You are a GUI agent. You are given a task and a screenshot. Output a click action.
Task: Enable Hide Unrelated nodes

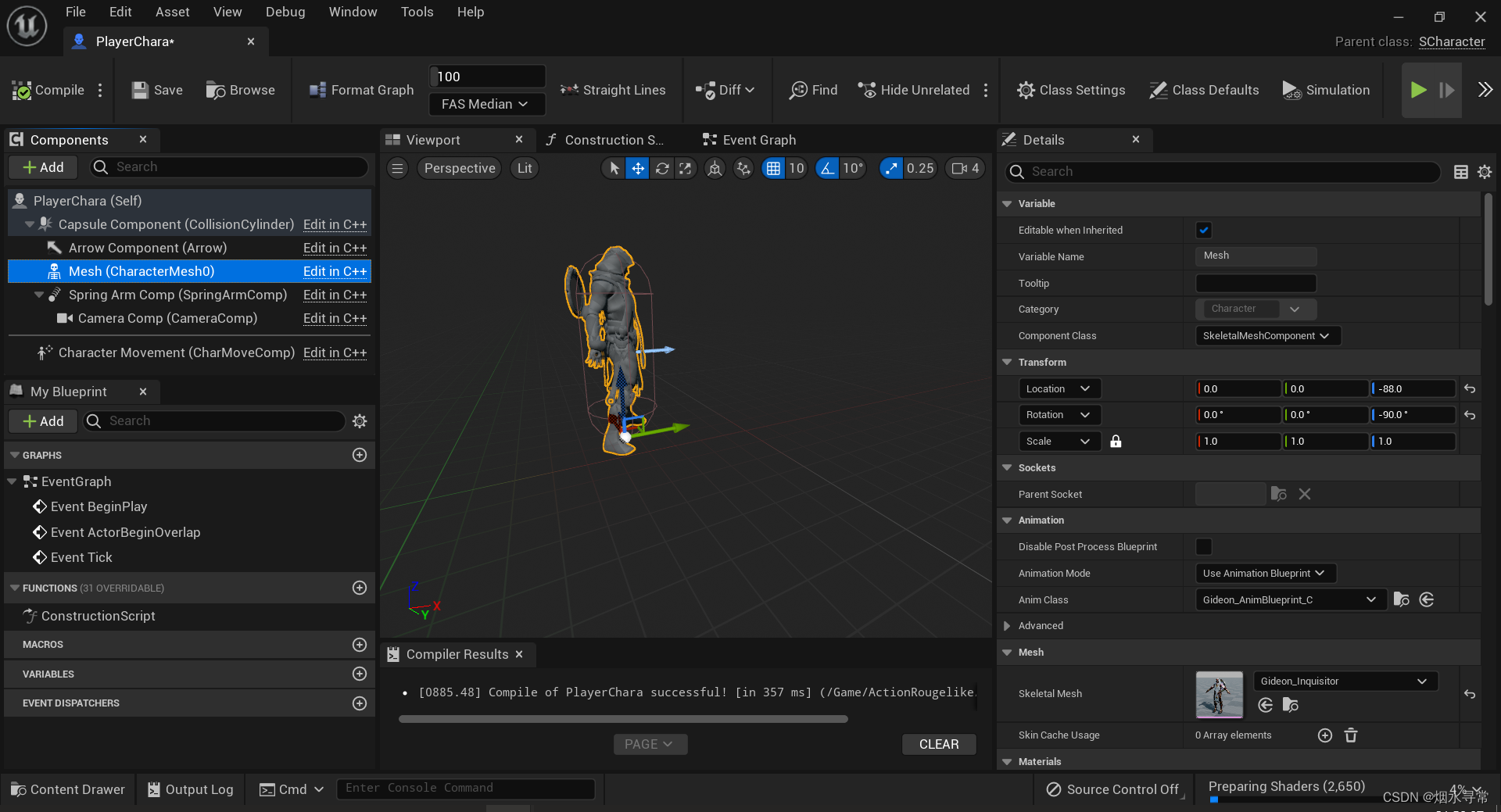(x=913, y=90)
